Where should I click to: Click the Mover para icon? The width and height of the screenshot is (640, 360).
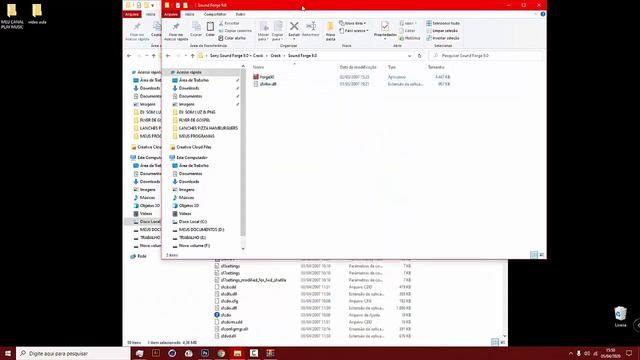[x=263, y=31]
